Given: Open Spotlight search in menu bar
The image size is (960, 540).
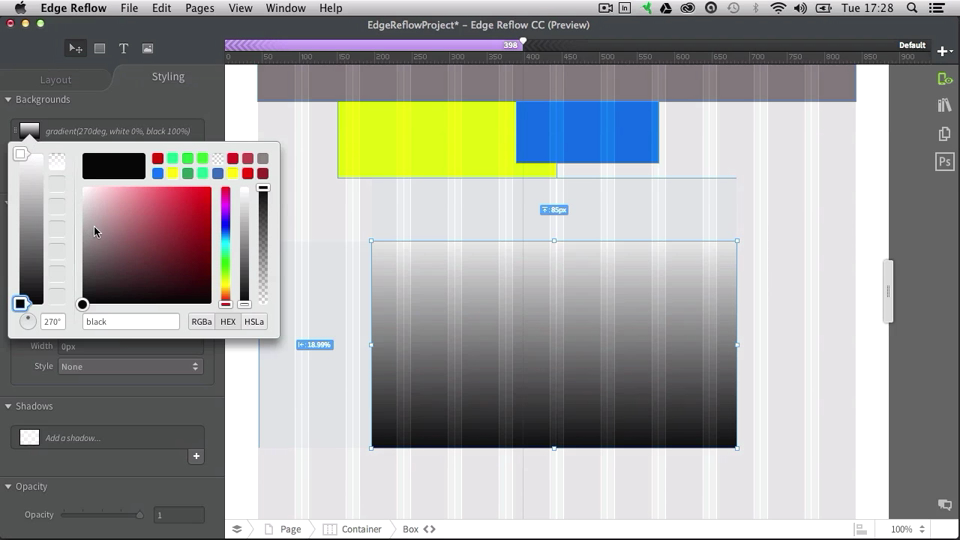Looking at the screenshot, I should (912, 8).
